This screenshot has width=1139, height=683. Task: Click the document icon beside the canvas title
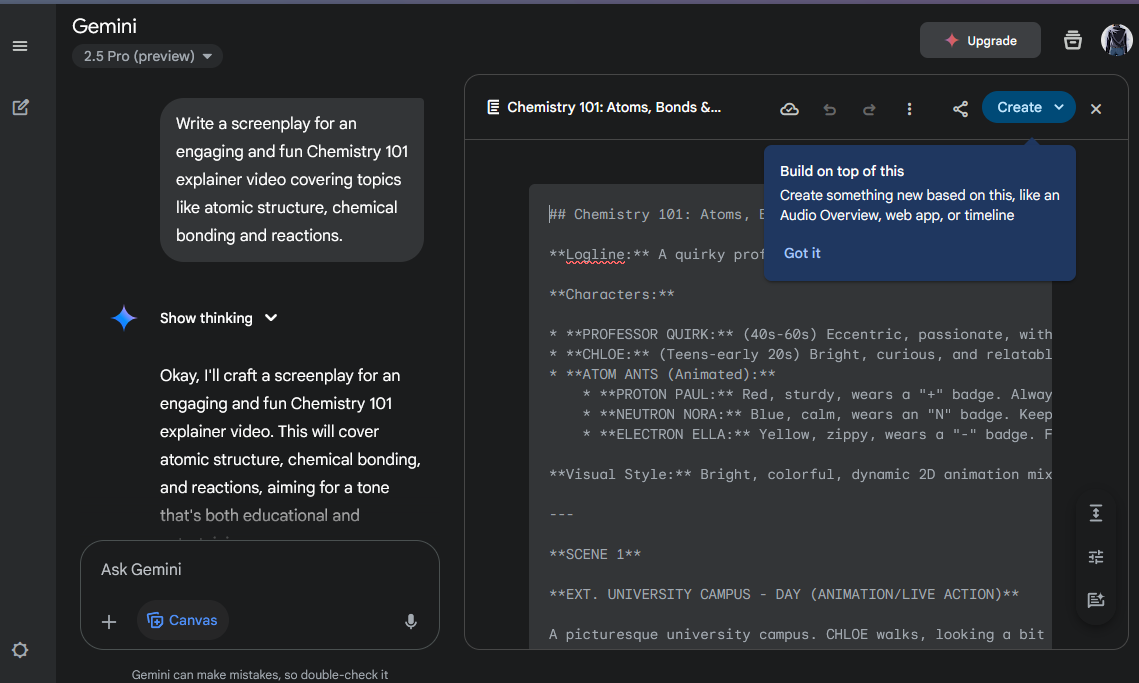493,108
